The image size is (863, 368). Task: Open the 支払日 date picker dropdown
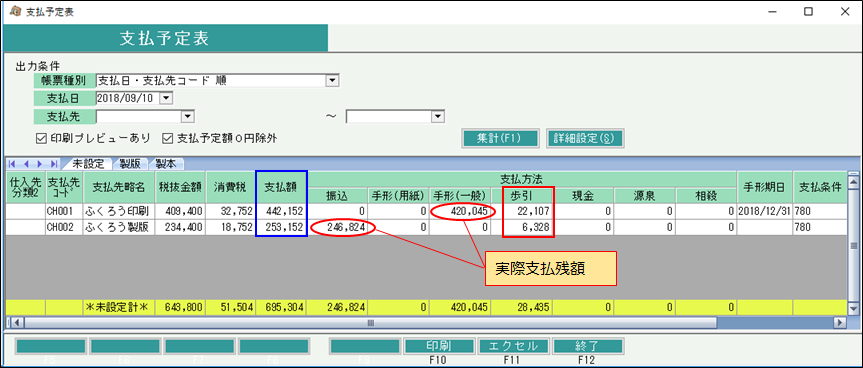coord(167,98)
